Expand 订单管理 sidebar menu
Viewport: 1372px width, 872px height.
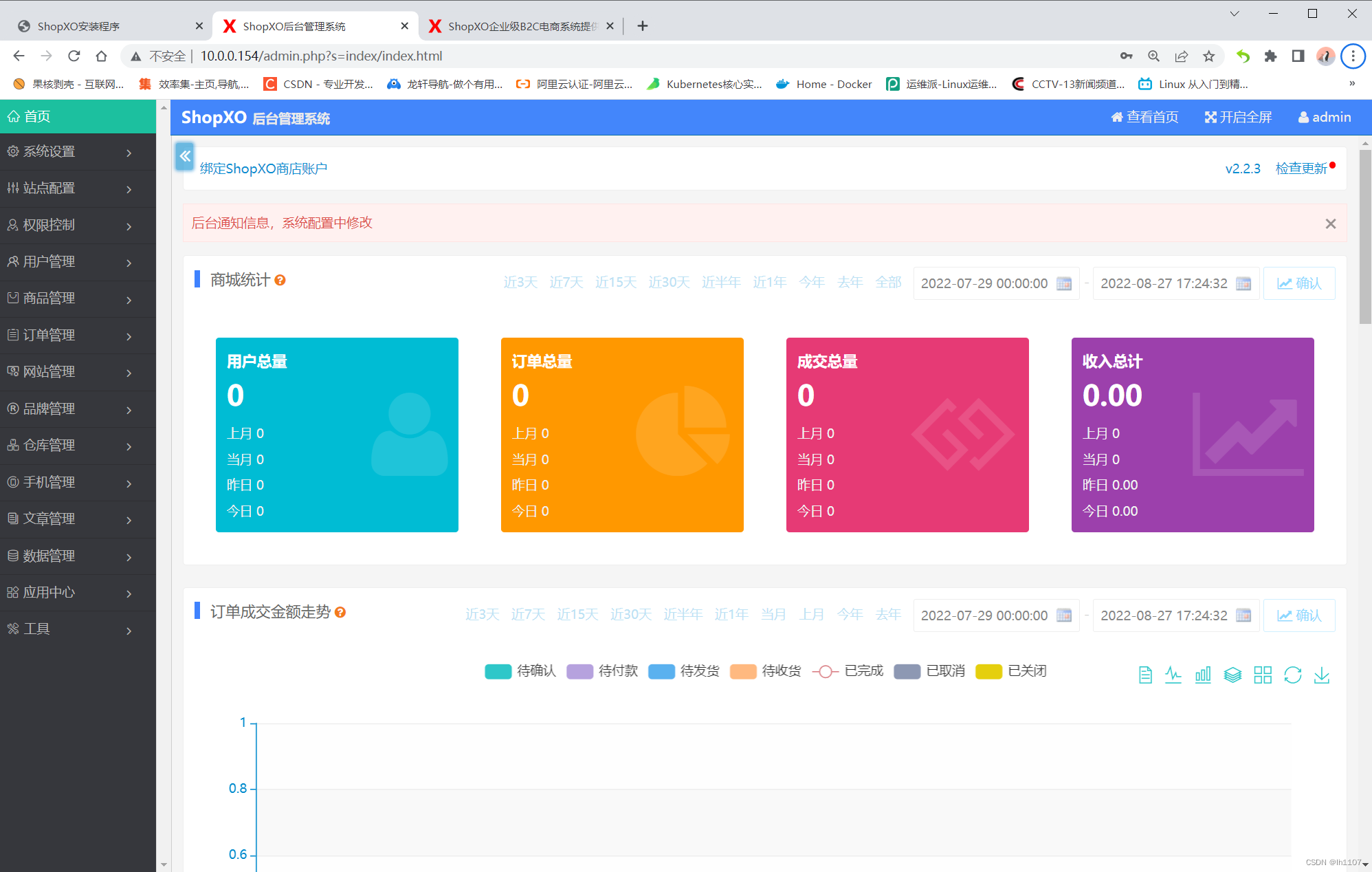pos(78,336)
